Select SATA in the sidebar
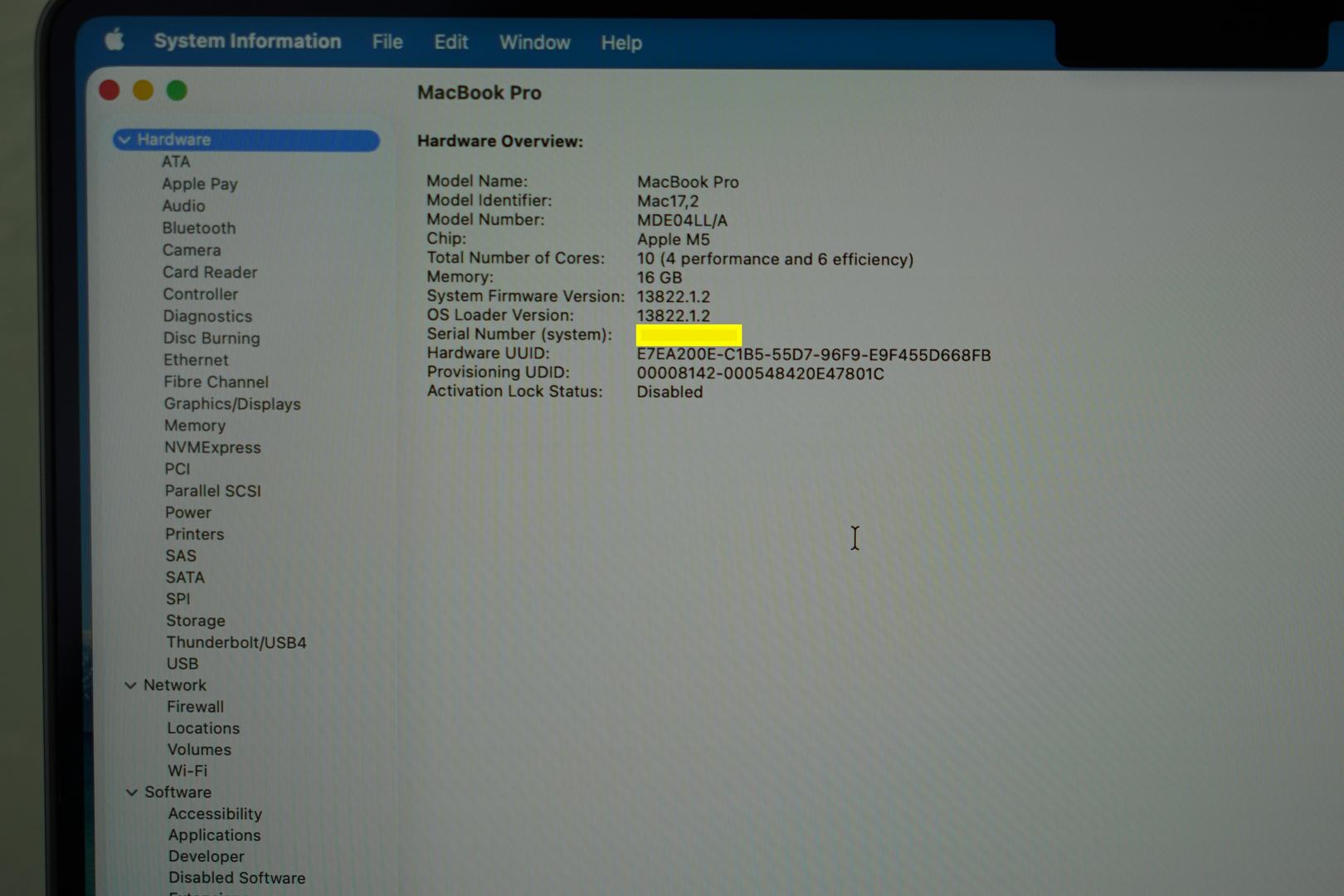This screenshot has width=1344, height=896. 185,577
